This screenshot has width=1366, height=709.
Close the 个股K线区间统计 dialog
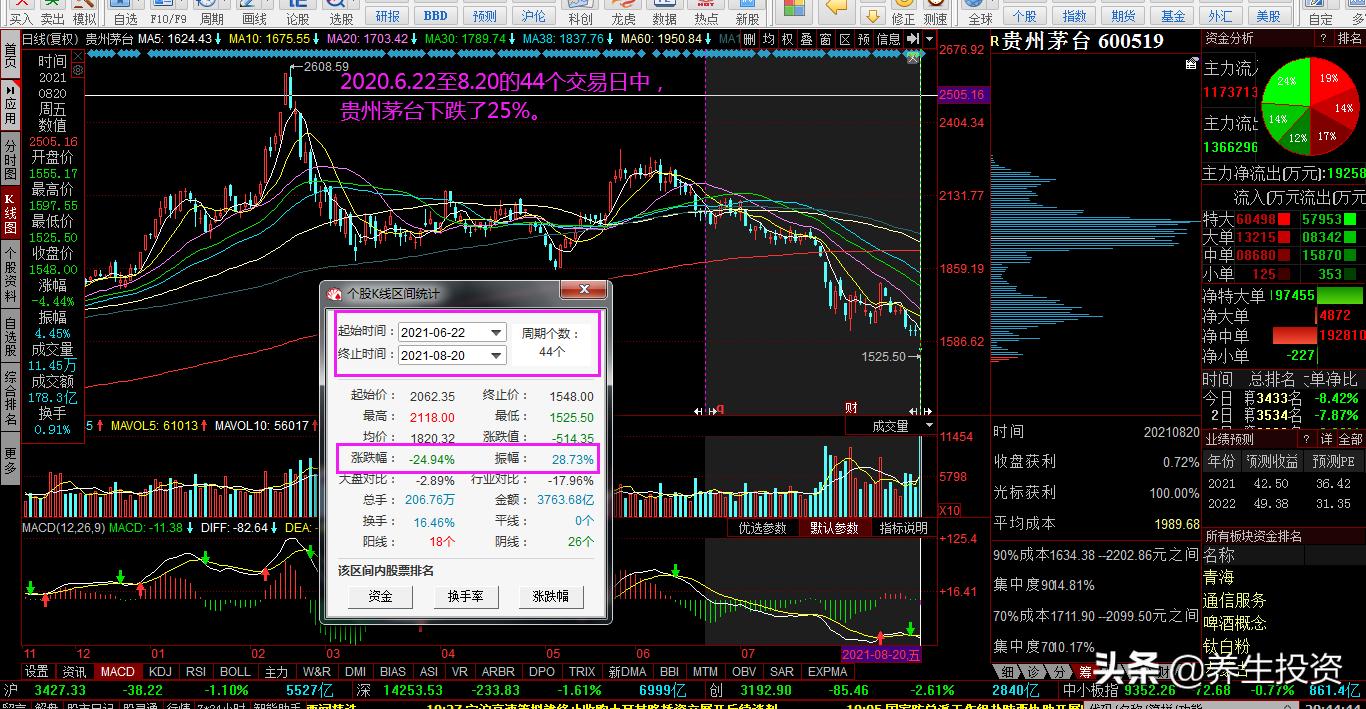point(583,291)
